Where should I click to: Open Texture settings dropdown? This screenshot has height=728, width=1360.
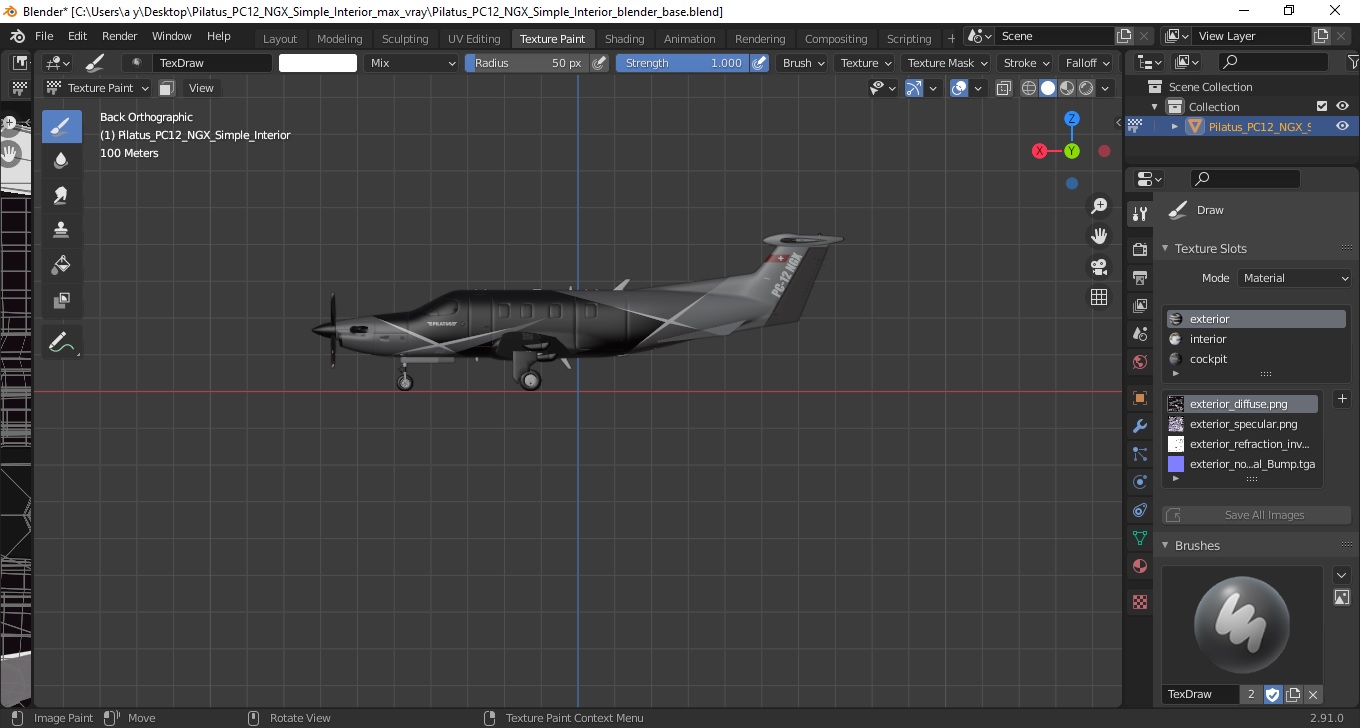[866, 63]
